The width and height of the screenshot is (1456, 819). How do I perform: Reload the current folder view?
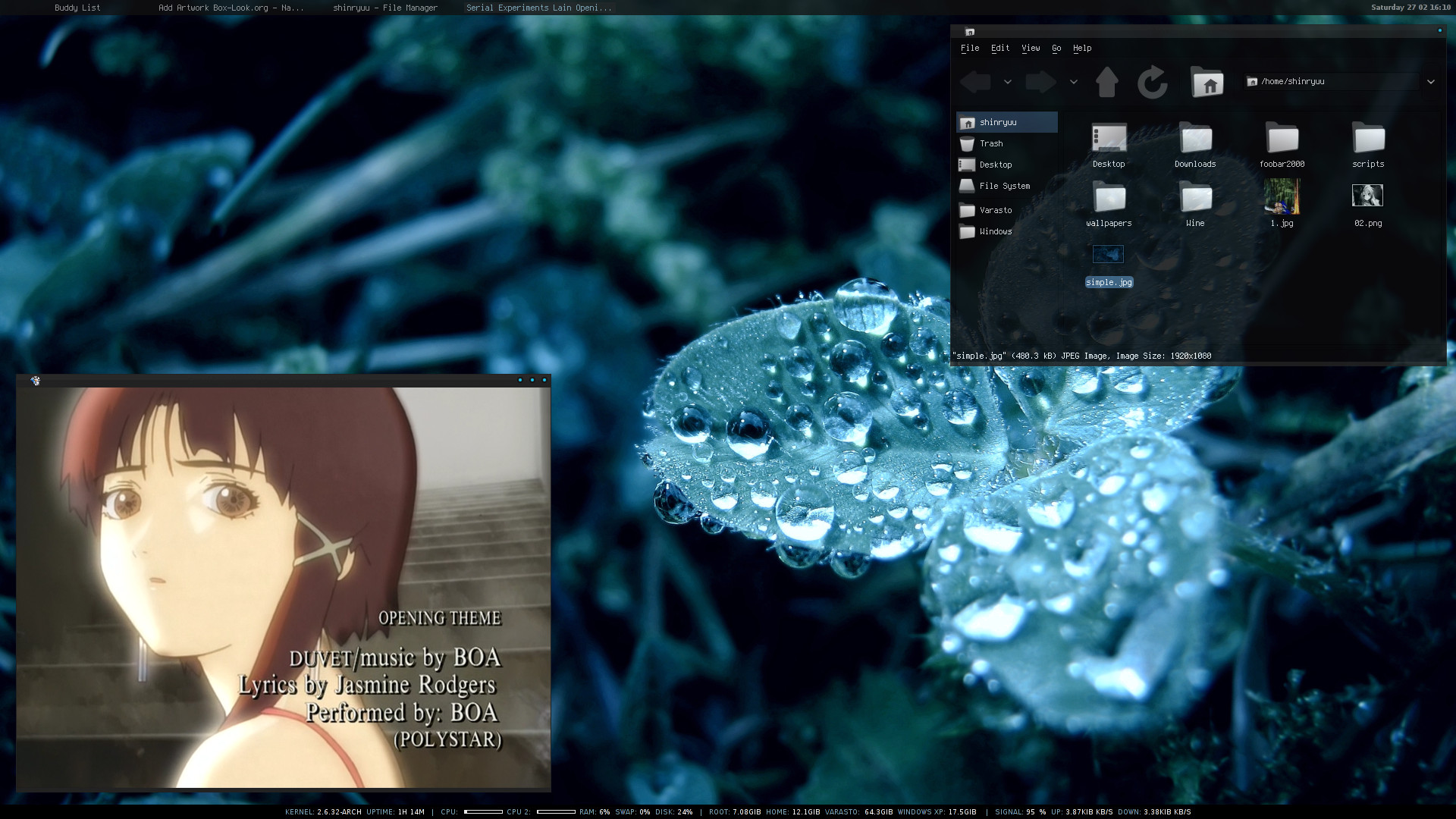click(x=1152, y=82)
